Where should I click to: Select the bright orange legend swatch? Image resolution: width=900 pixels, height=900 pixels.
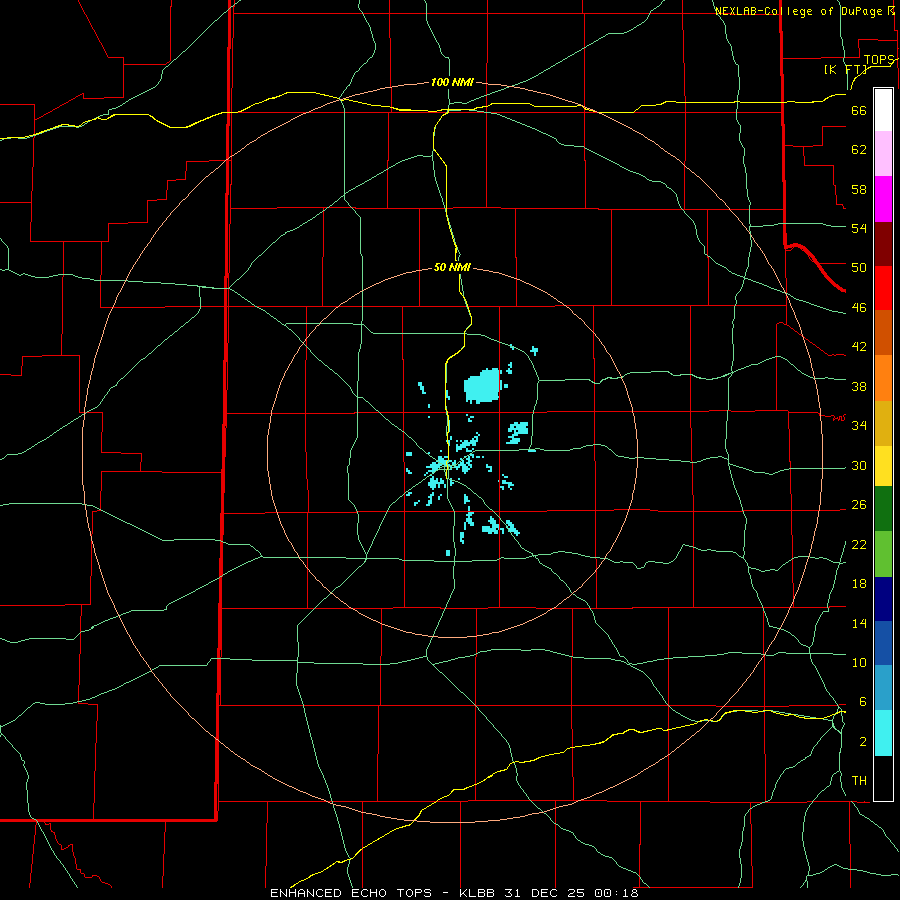[x=883, y=378]
